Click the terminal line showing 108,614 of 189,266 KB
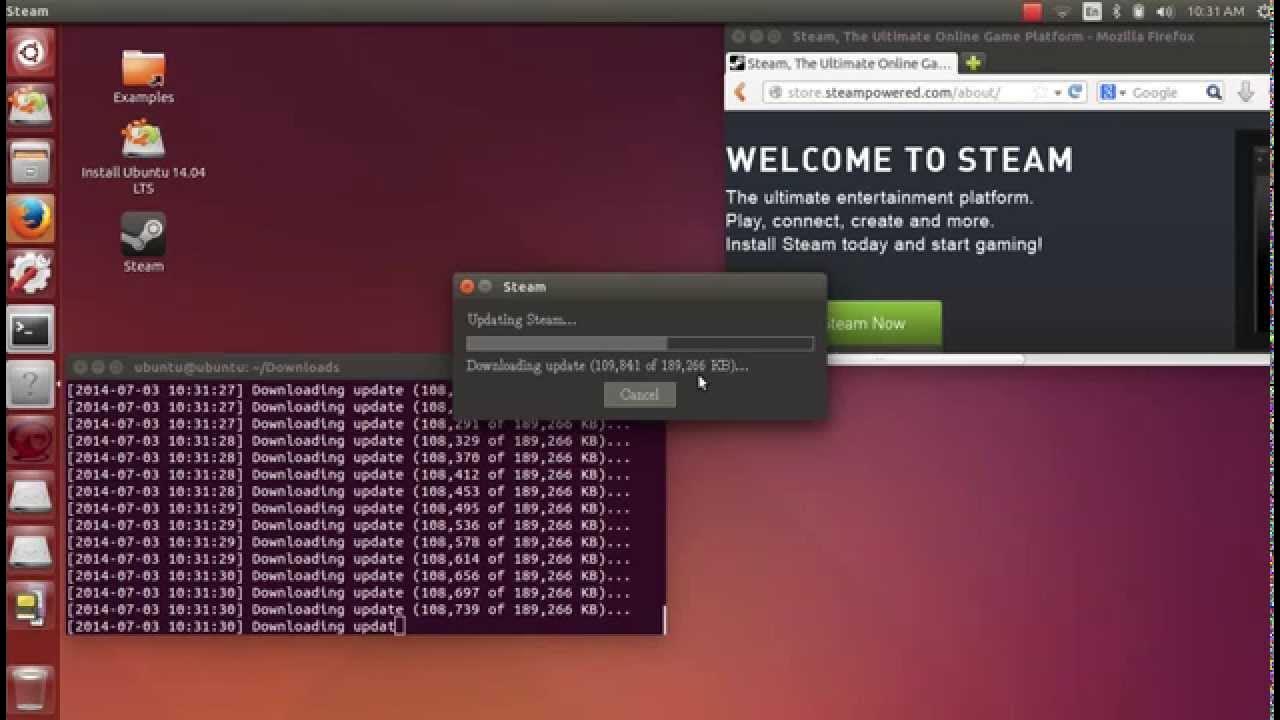Image resolution: width=1280 pixels, height=720 pixels. pos(349,559)
